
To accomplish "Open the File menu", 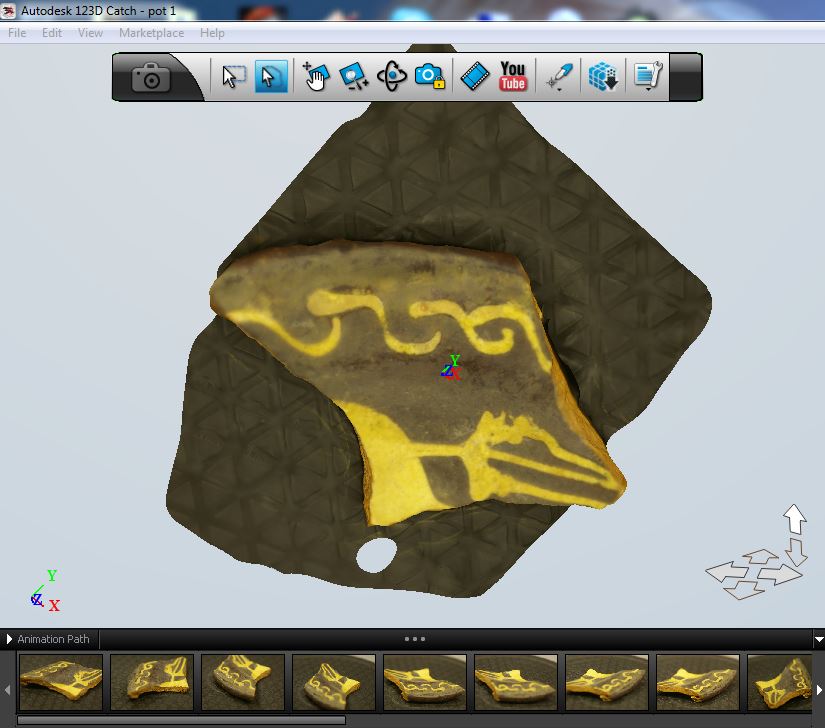I will point(17,33).
